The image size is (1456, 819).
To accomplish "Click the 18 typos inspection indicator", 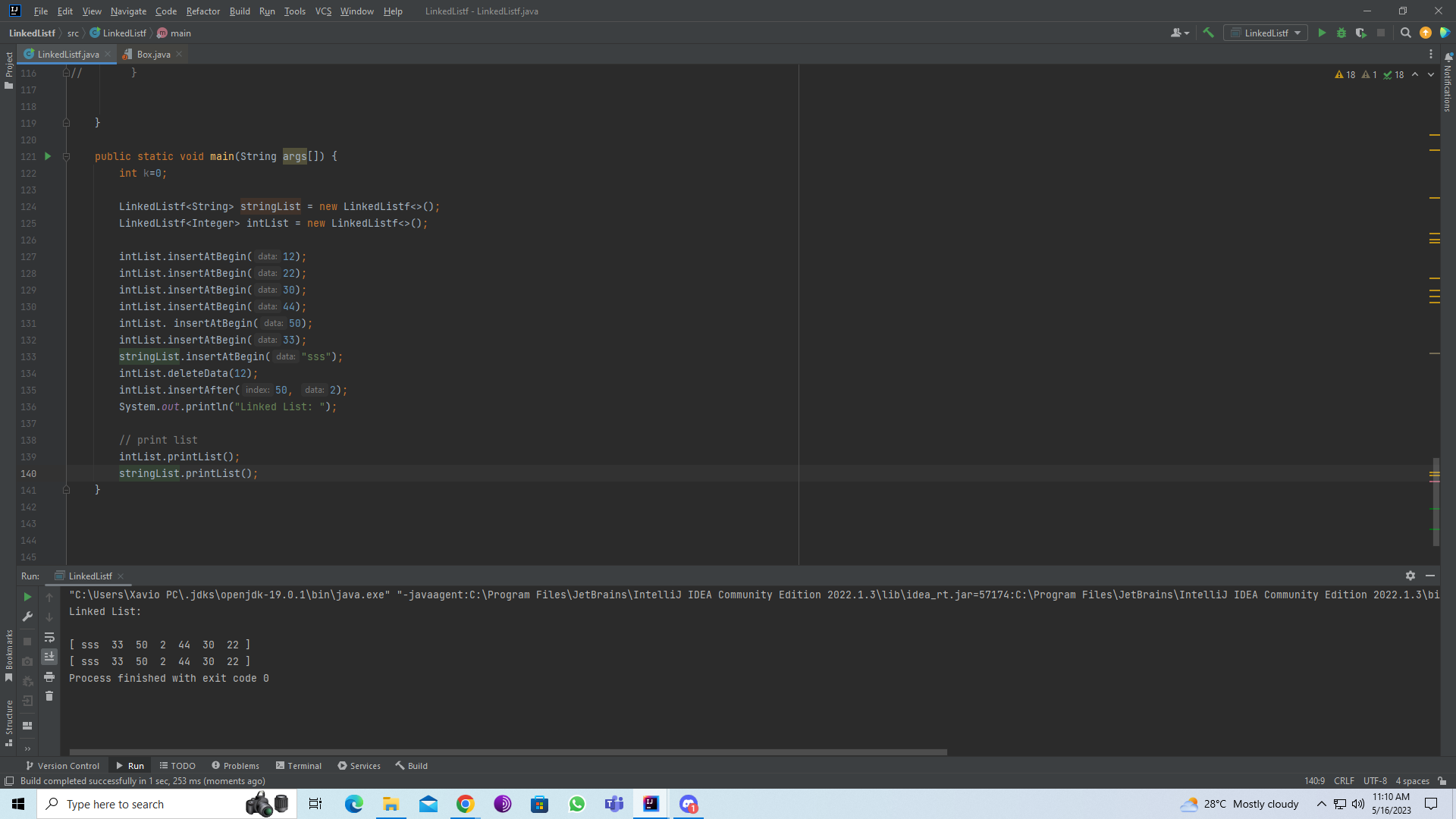I will pyautogui.click(x=1393, y=74).
